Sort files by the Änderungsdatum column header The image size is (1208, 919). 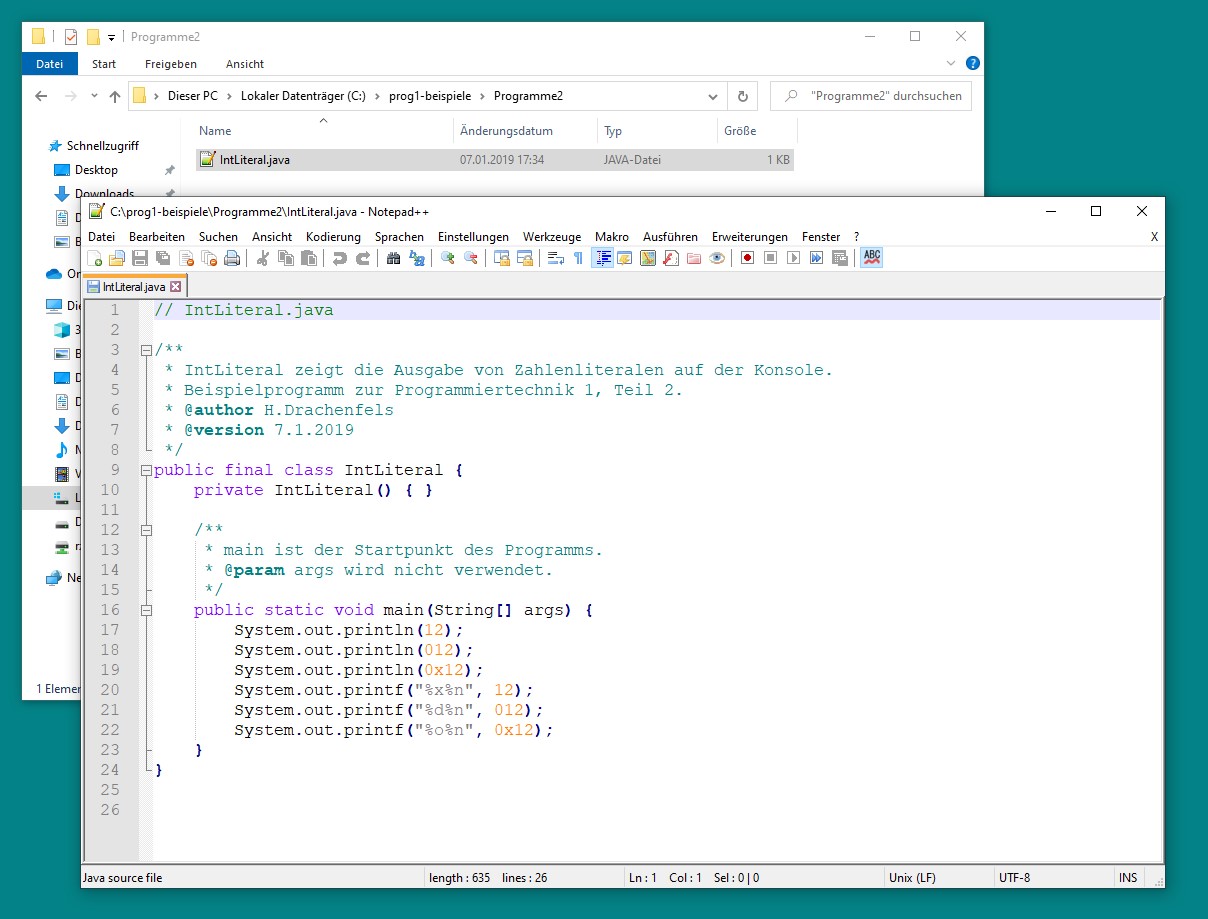(x=507, y=131)
